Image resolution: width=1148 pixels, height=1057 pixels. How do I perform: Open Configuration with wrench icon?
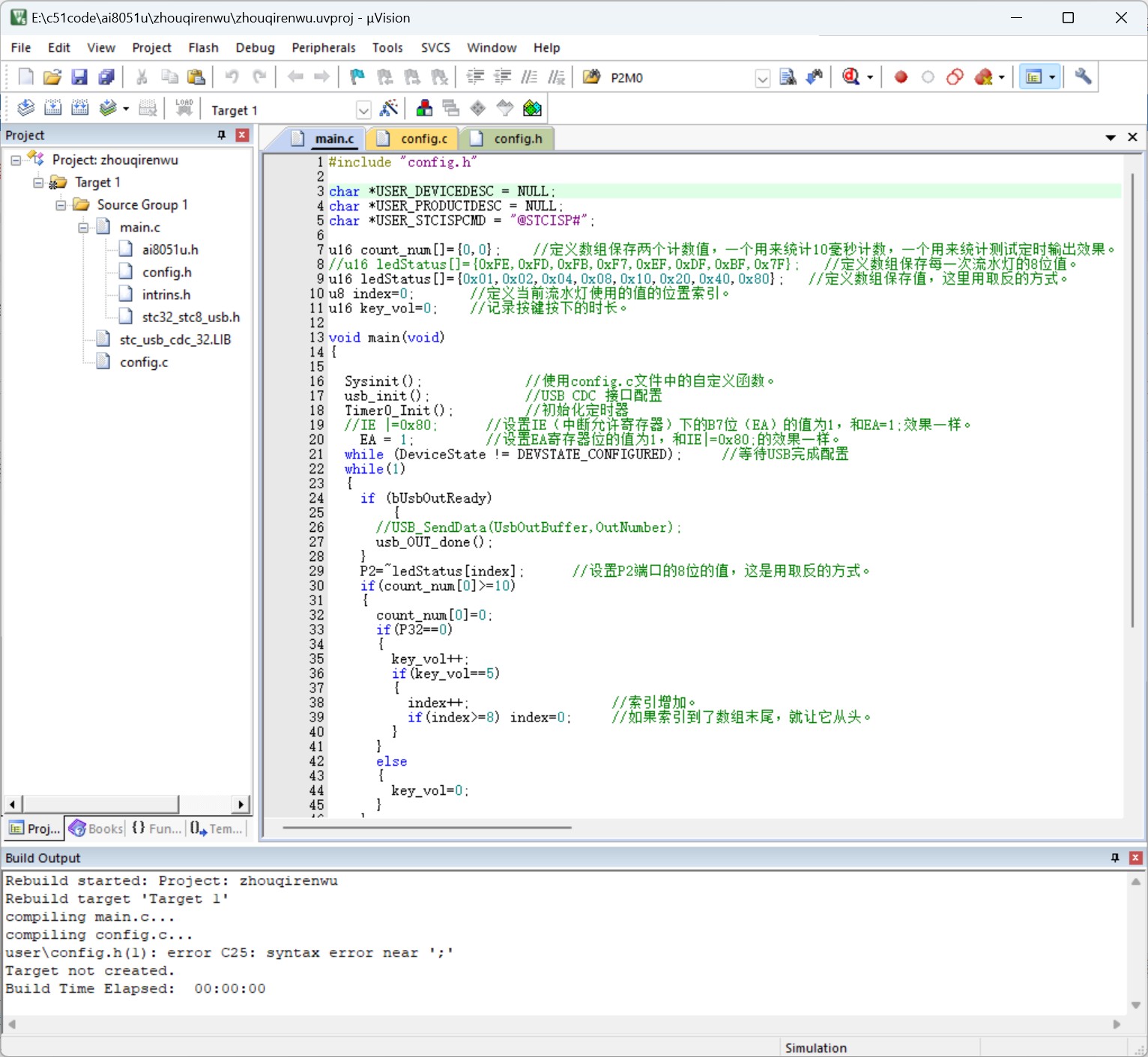[1083, 76]
